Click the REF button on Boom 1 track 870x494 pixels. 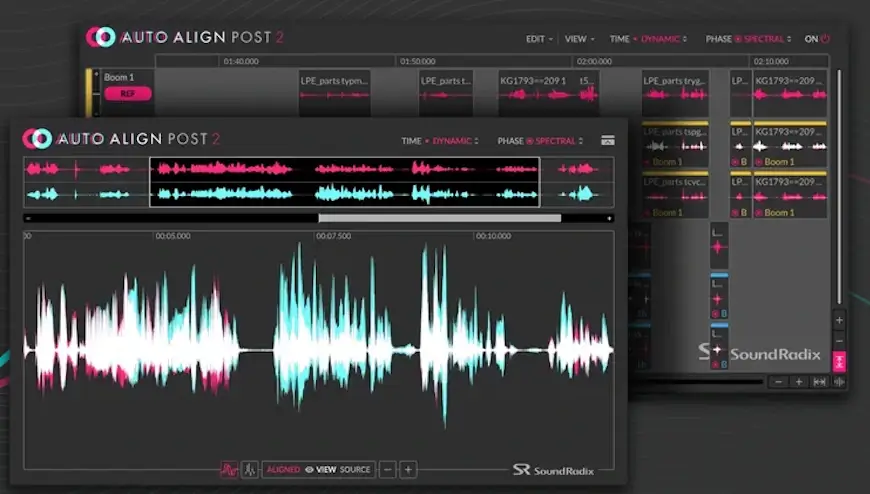coord(128,93)
